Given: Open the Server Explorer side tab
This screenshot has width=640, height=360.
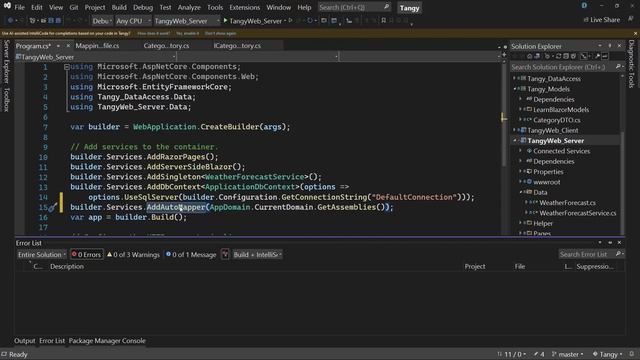Looking at the screenshot, I should (x=7, y=62).
